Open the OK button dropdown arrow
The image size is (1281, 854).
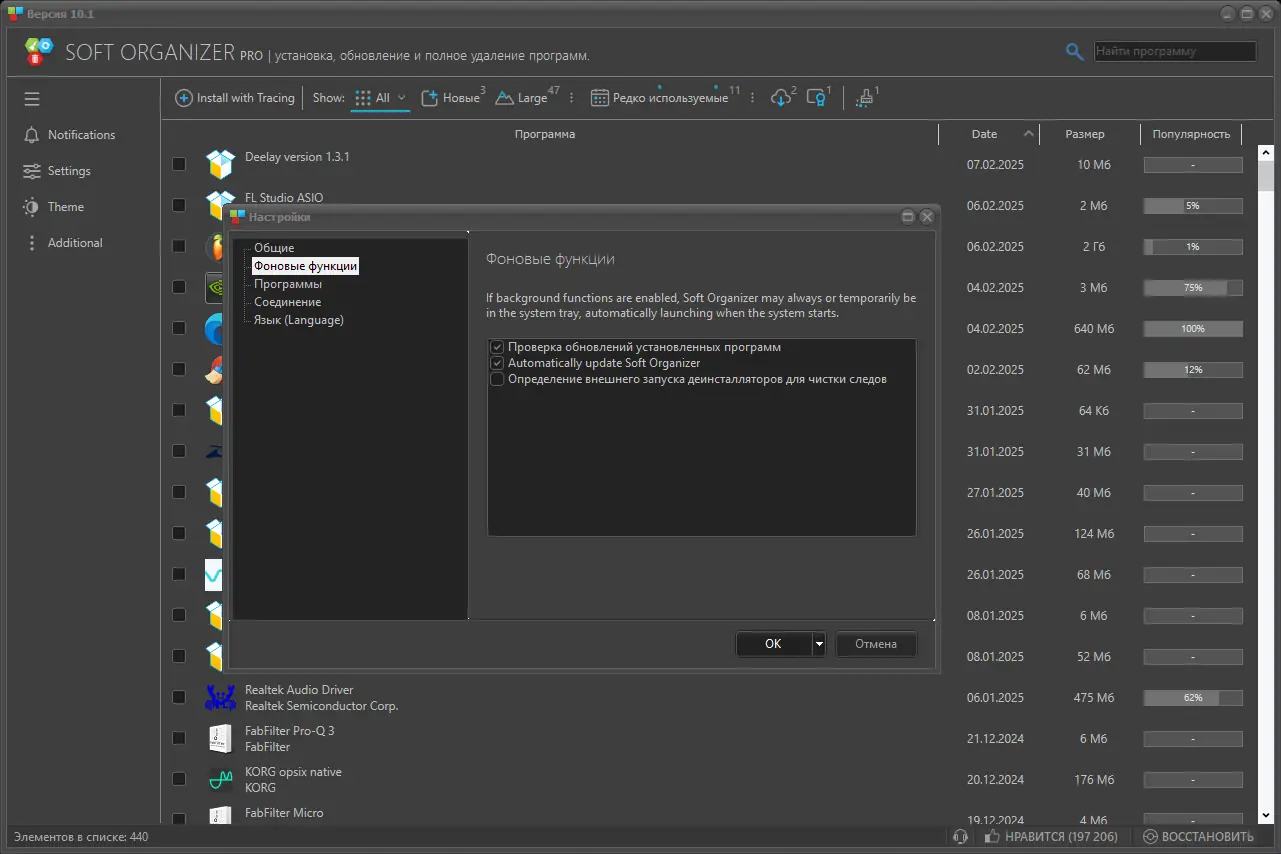click(x=819, y=644)
